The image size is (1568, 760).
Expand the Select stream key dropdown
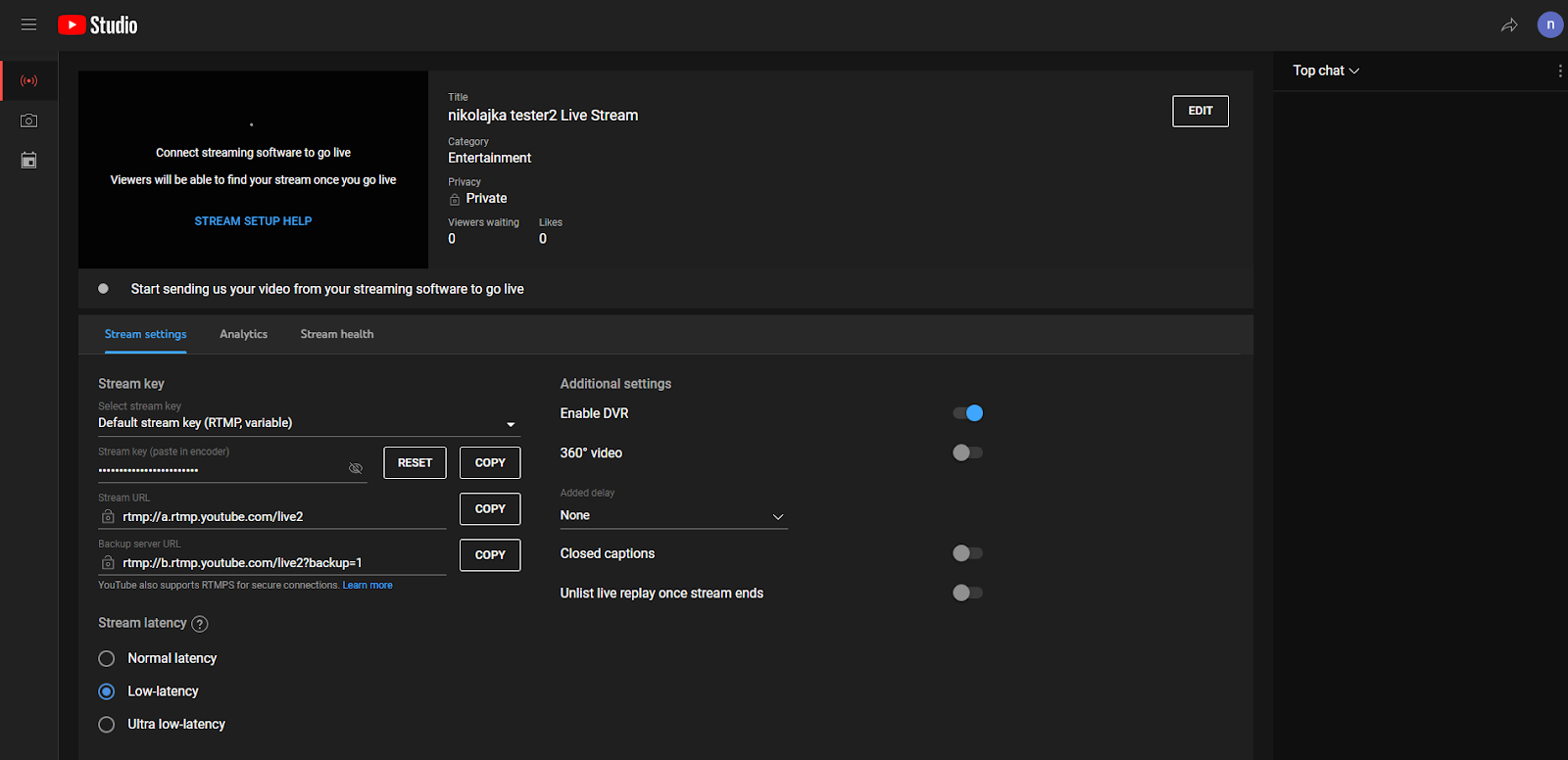(309, 423)
